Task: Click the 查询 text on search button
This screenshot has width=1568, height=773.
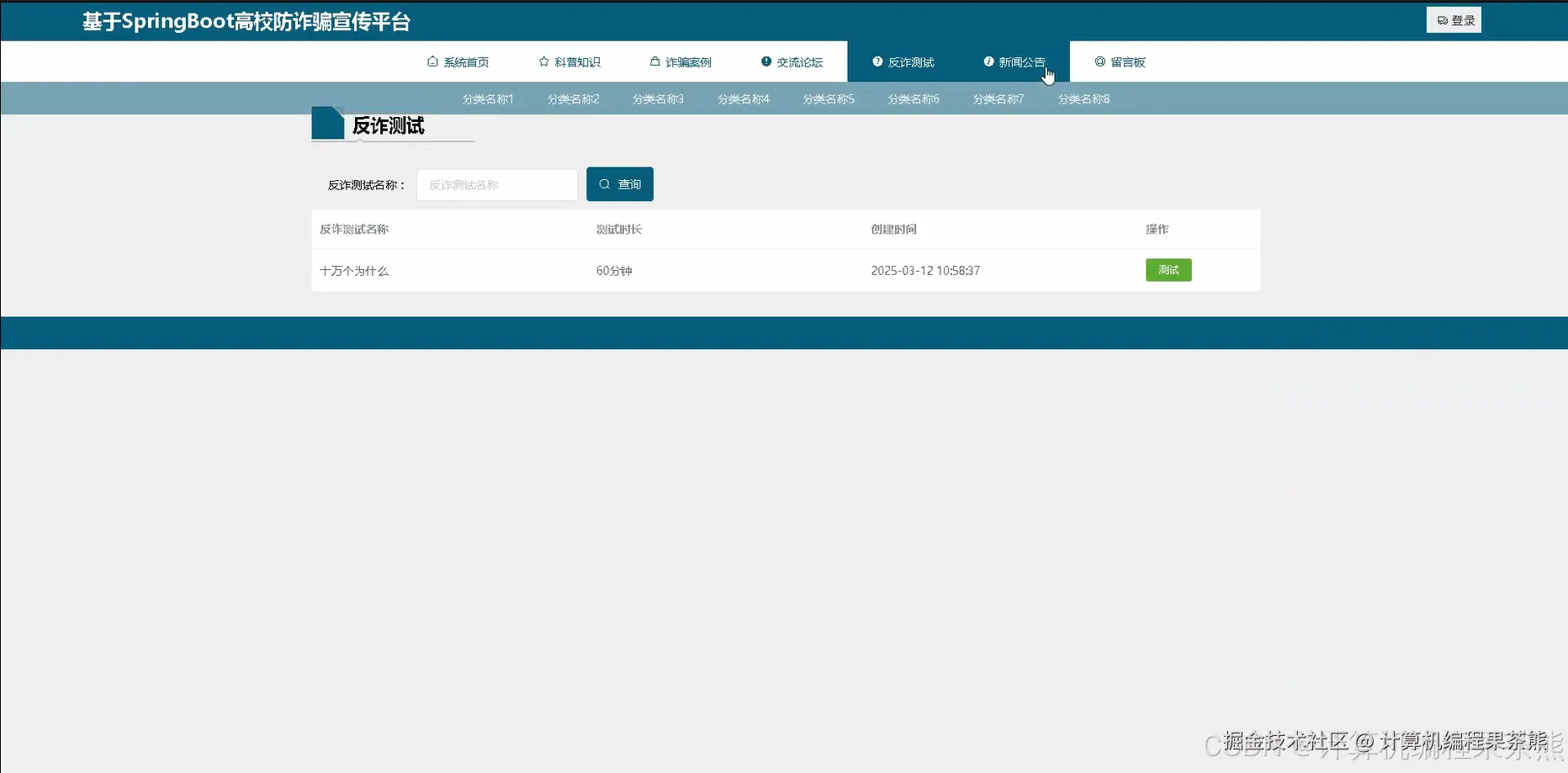Action: (x=629, y=184)
